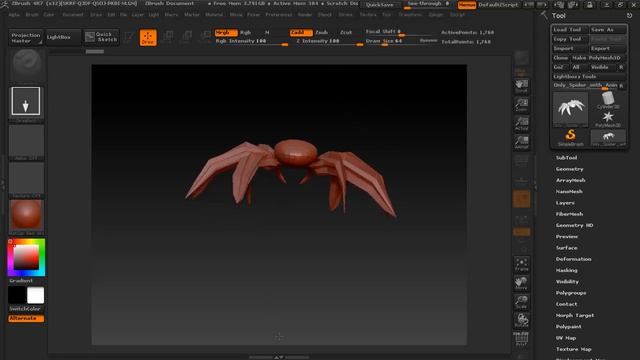Expand the Polygroups section

(571, 293)
